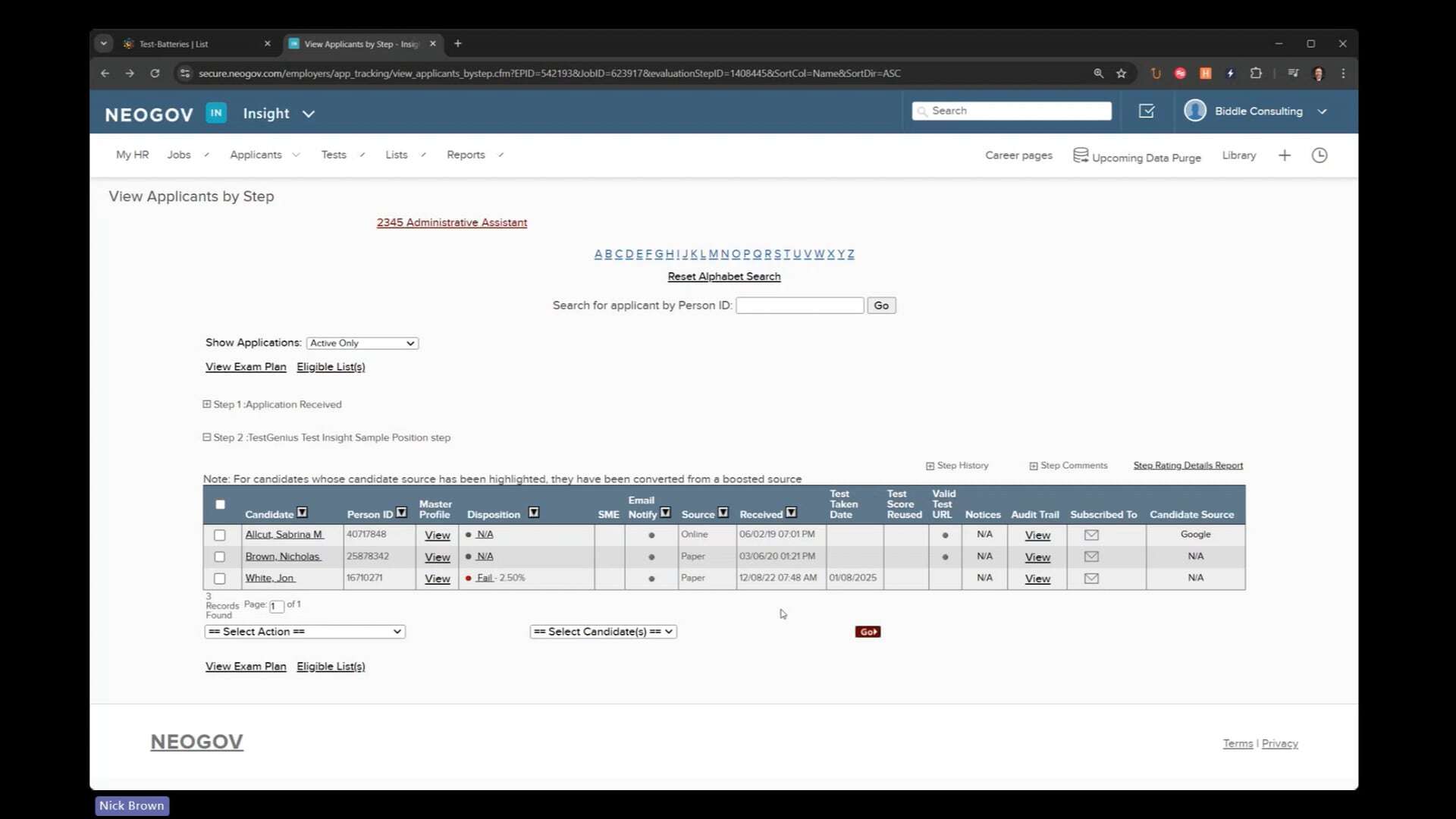Open the Library link

tap(1239, 155)
